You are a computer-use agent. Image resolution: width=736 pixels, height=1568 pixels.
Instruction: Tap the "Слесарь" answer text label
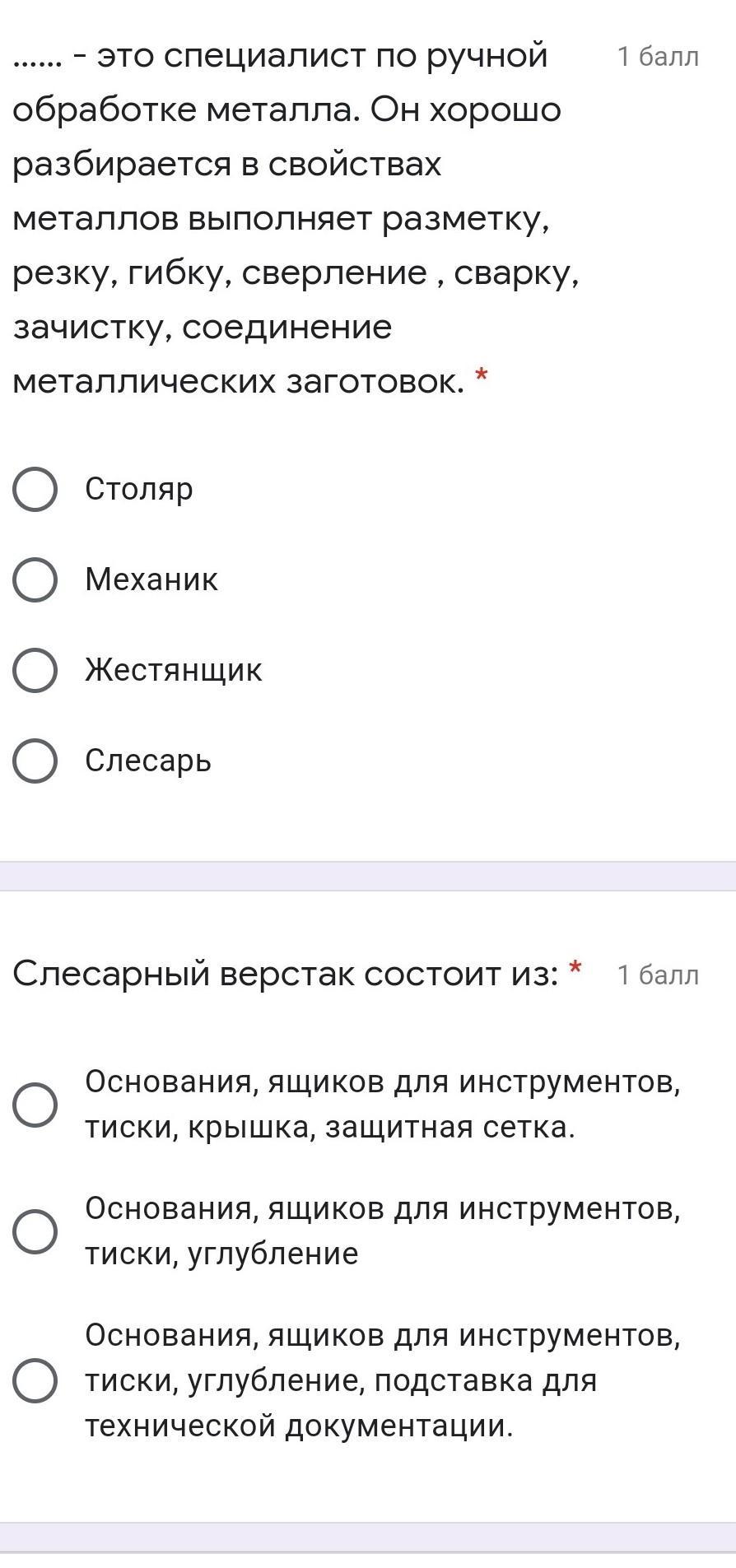[x=148, y=761]
